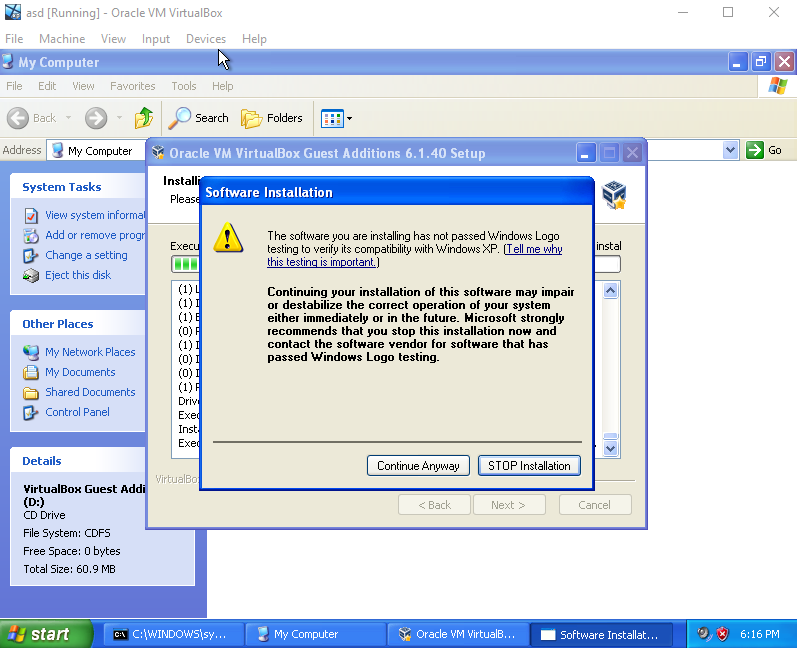Click the installation log scrollbar down arrow
This screenshot has height=648, width=797.
point(611,449)
